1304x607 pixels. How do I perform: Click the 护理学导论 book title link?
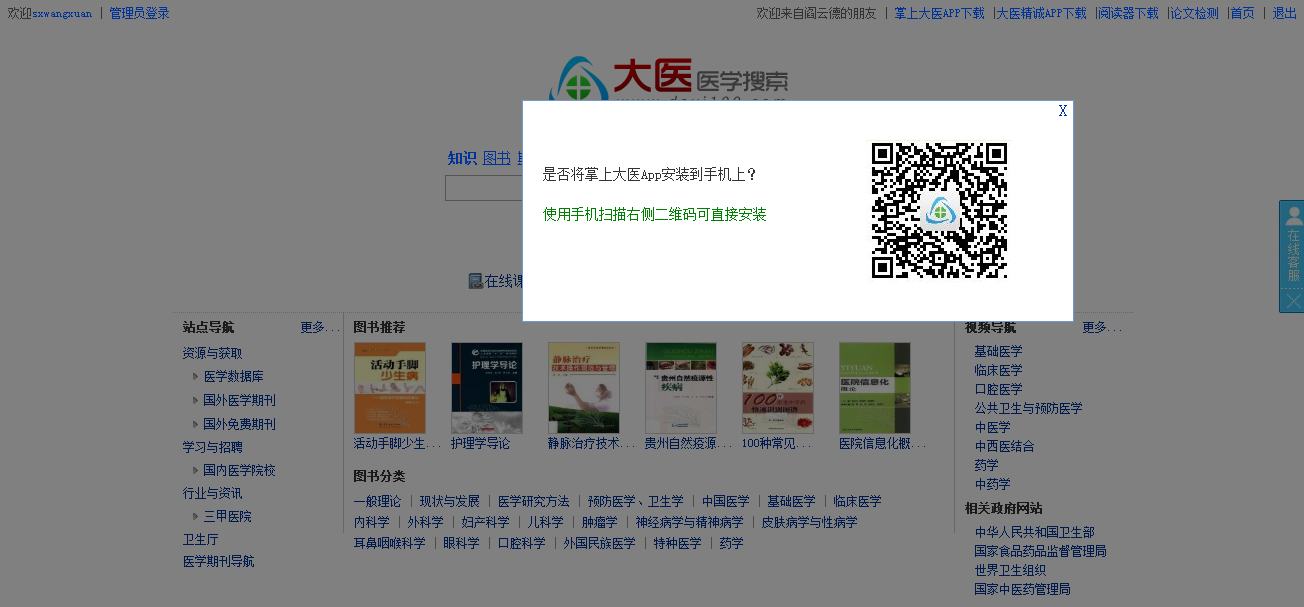click(480, 443)
